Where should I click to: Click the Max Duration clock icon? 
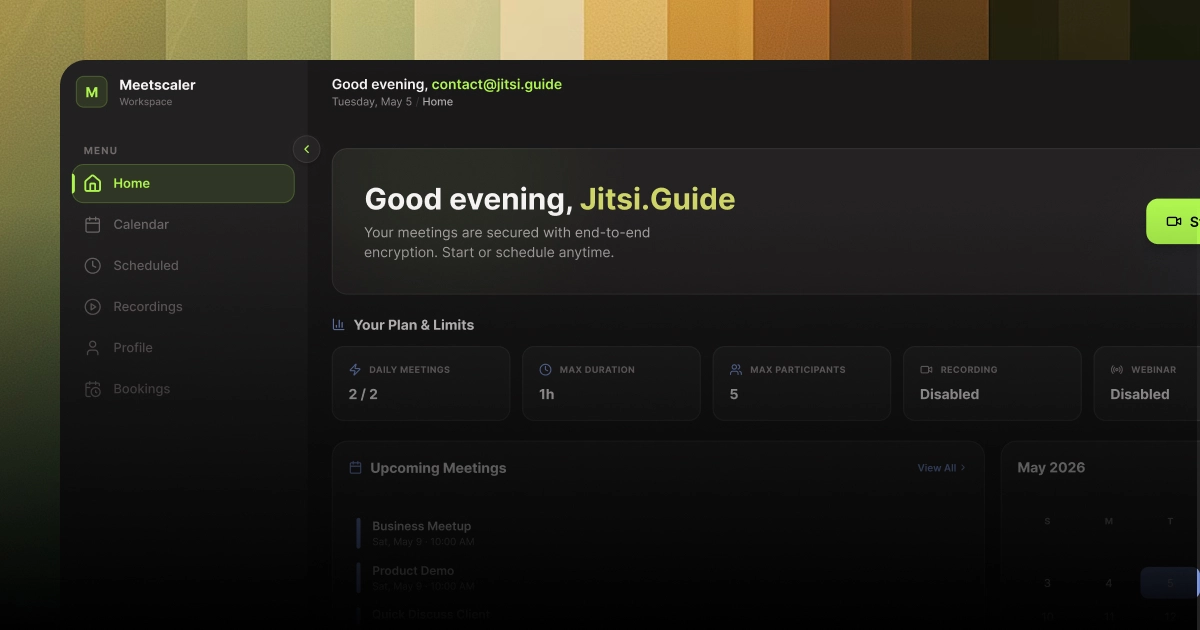click(545, 370)
